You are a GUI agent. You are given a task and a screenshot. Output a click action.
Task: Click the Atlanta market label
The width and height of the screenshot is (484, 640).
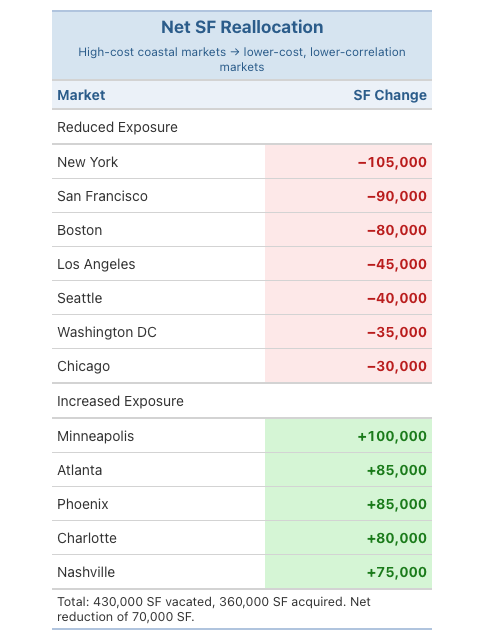point(80,470)
